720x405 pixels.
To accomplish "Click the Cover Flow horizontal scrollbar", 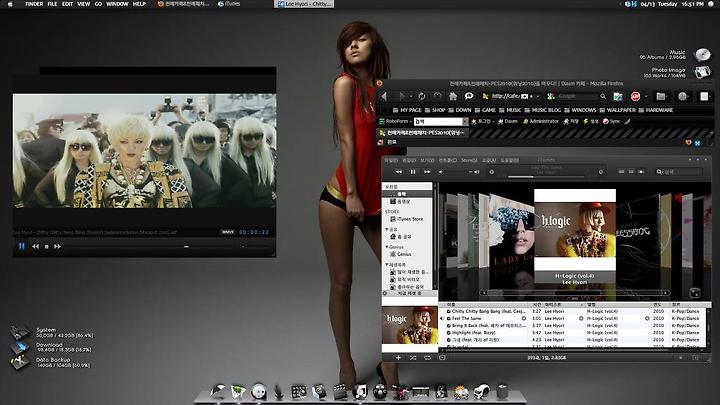I will click(574, 292).
